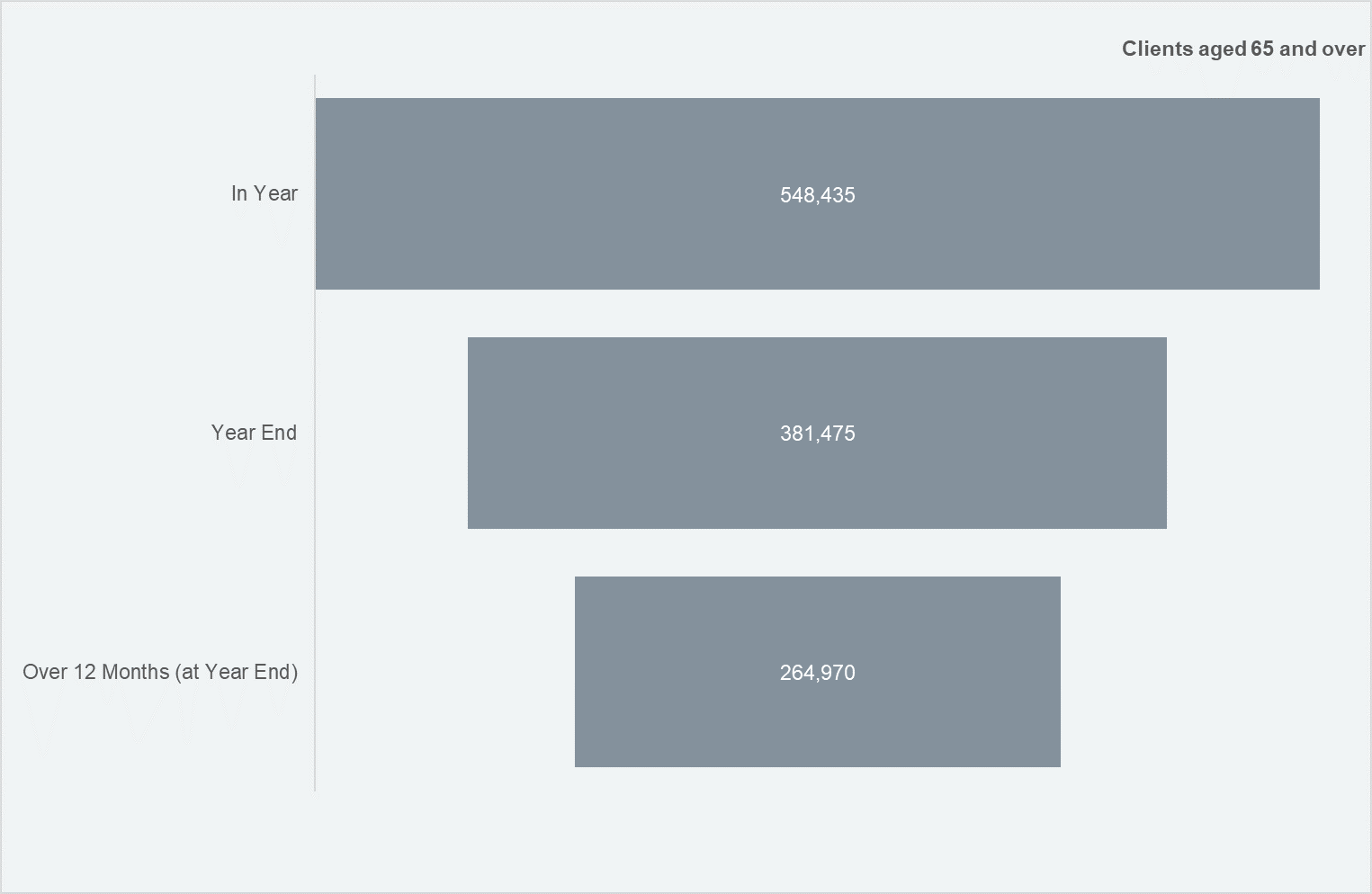Click the words 'and over' in the title
This screenshot has height=894, width=1372.
pos(1323,49)
